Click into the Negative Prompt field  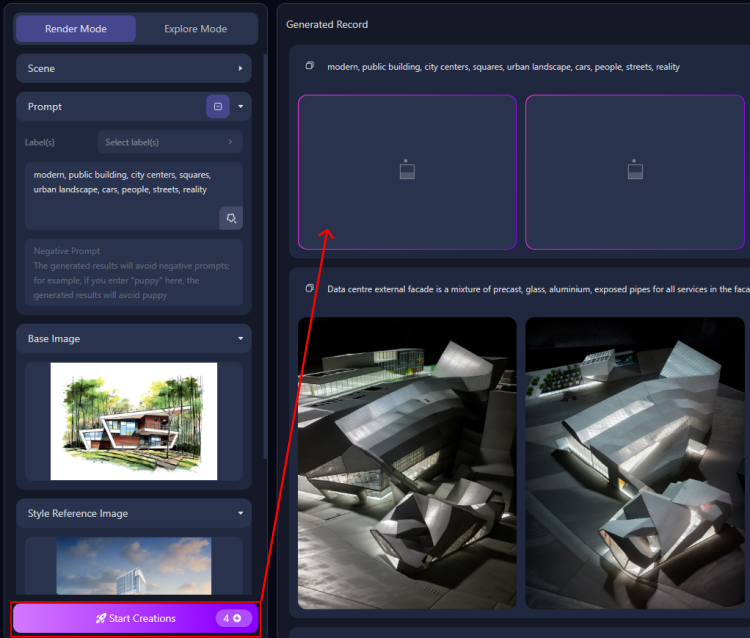click(x=133, y=272)
